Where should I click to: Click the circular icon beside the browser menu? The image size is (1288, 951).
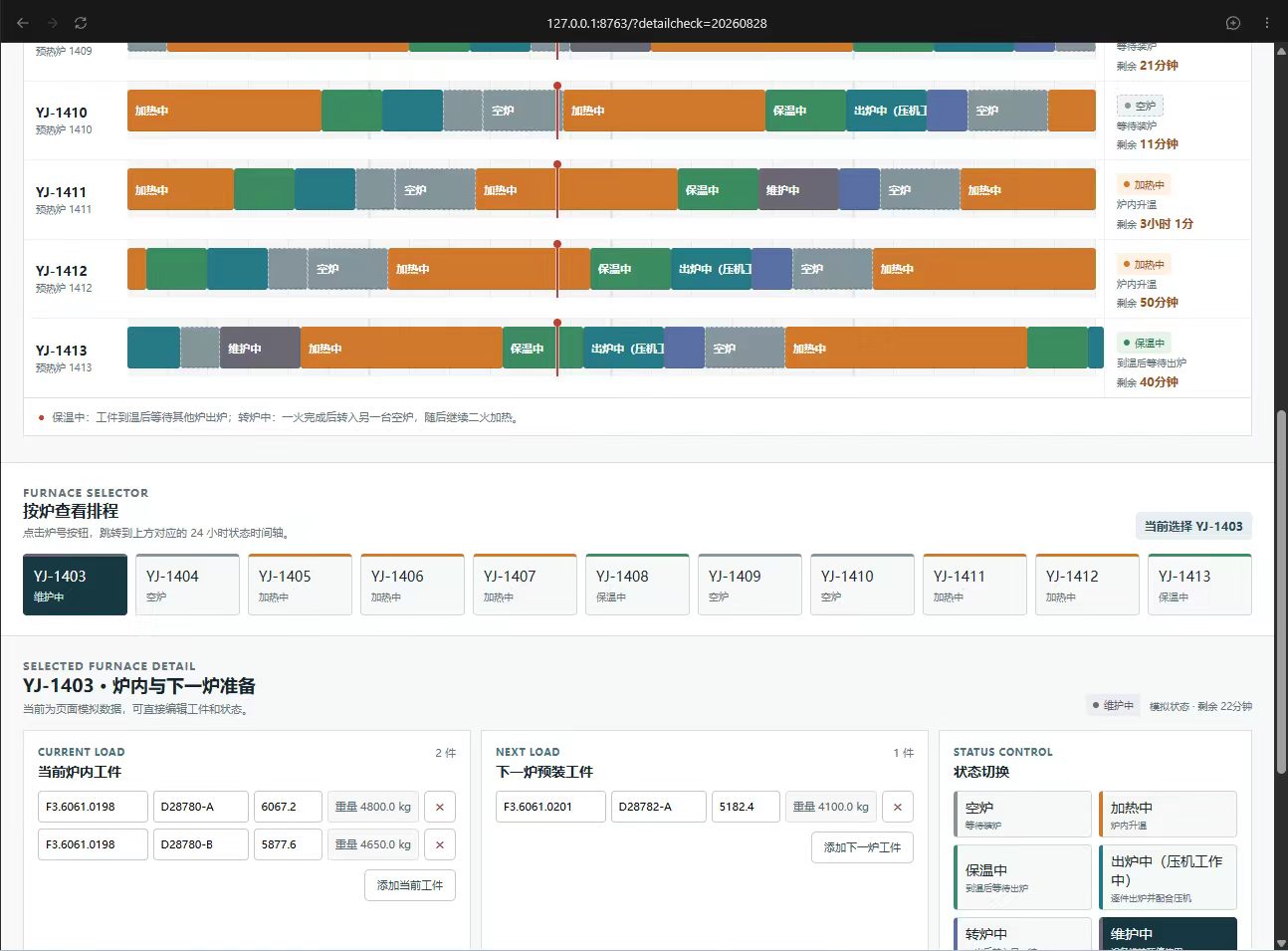pyautogui.click(x=1233, y=23)
